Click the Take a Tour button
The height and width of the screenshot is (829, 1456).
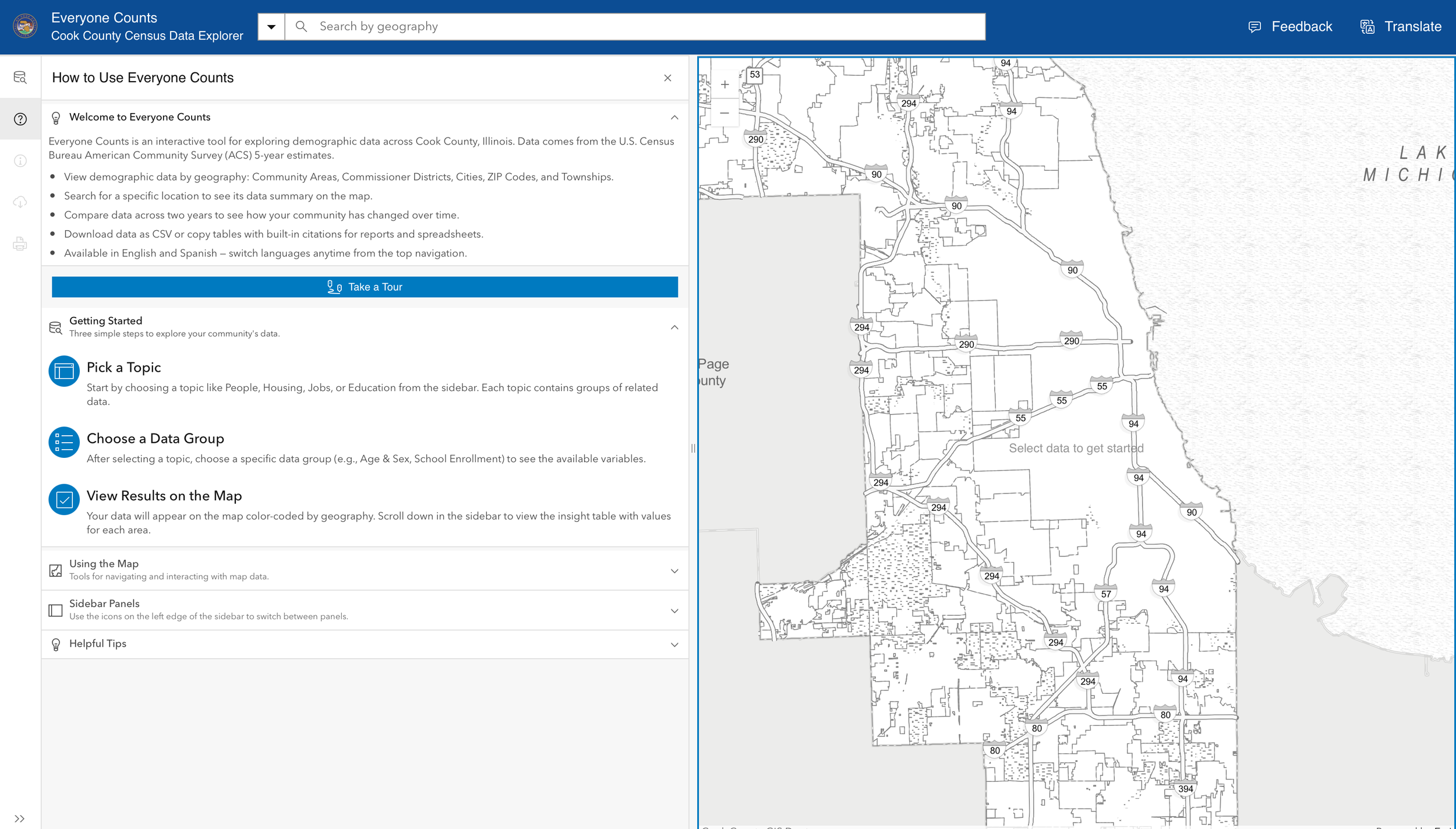[365, 287]
